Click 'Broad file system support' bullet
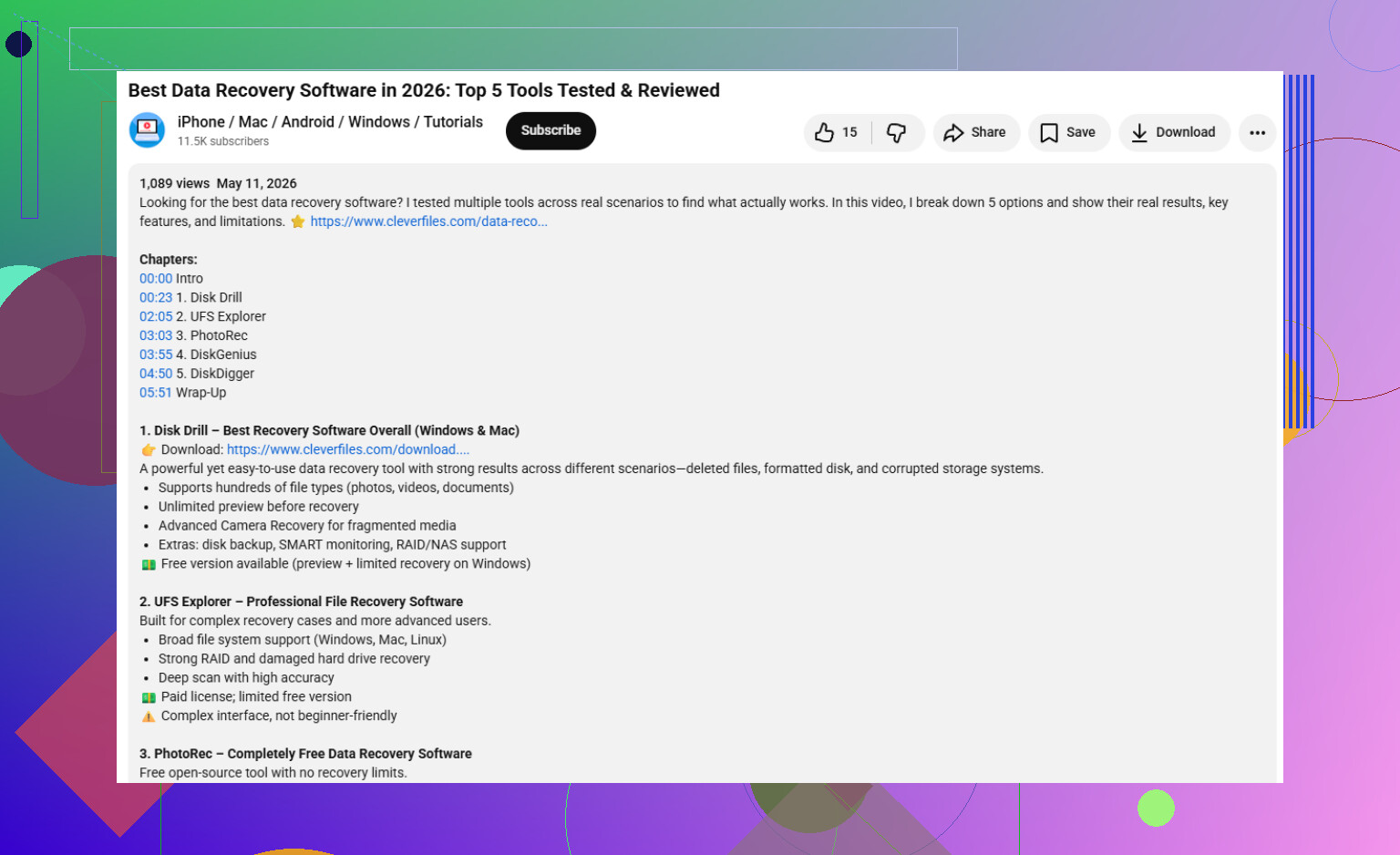This screenshot has width=1400, height=855. (x=303, y=640)
